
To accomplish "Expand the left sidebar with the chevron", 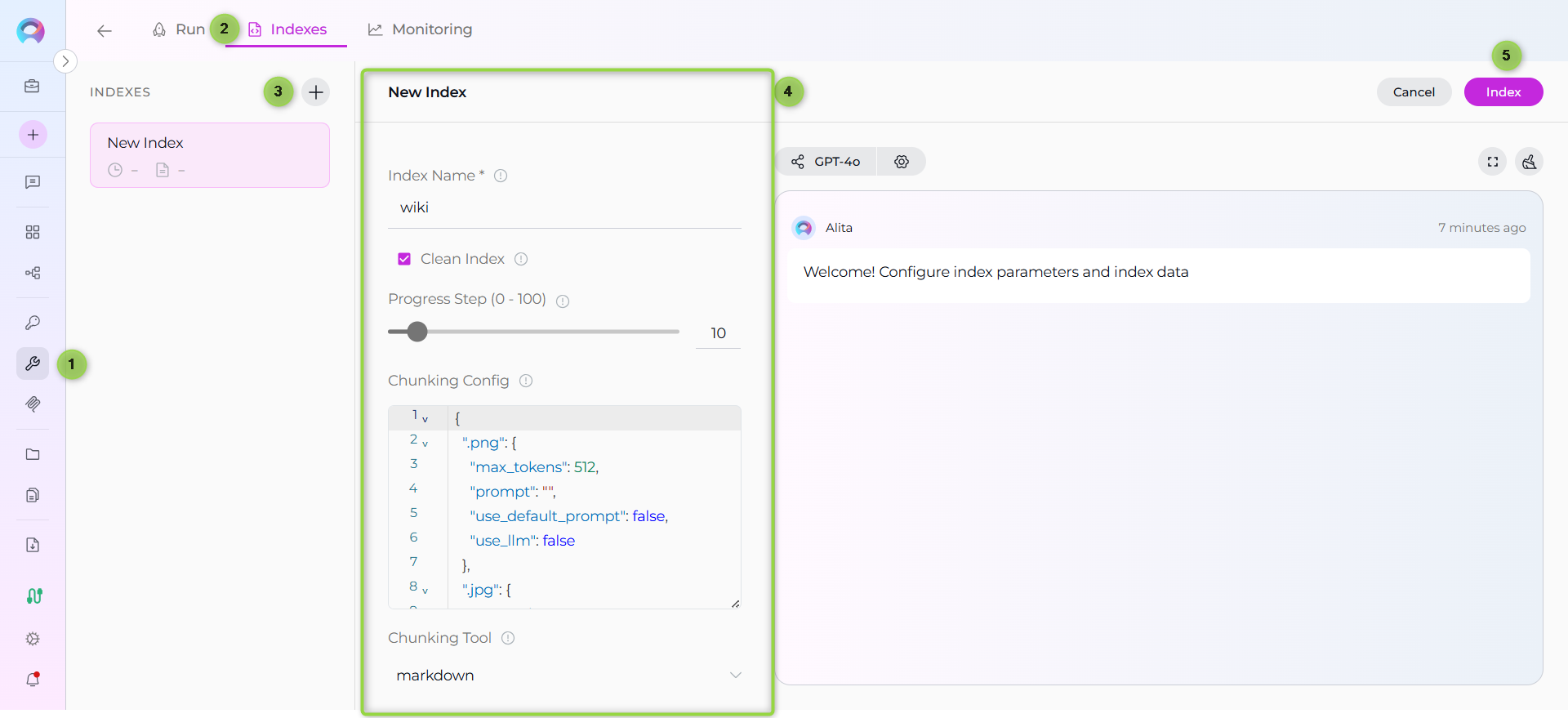I will pos(65,61).
